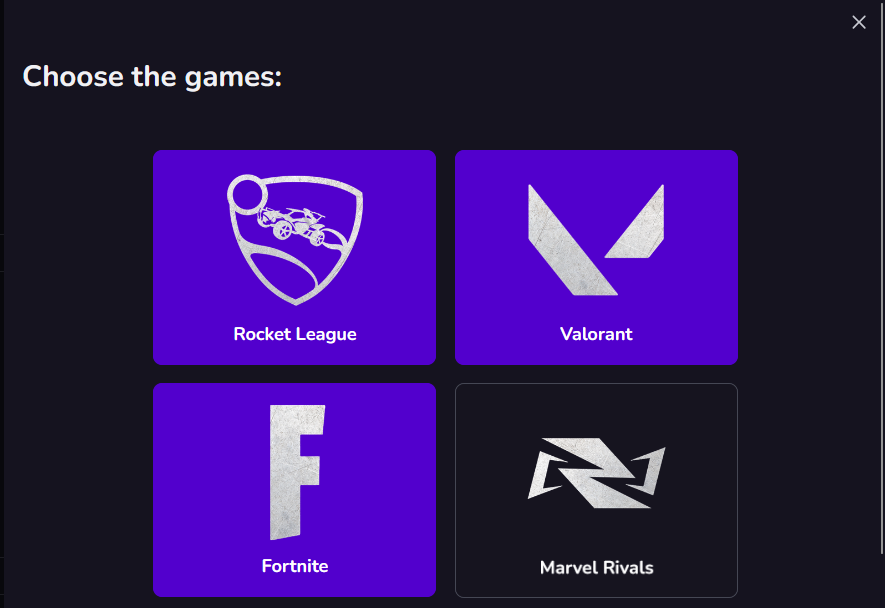Click the "Marvel Rivals" caption text

597,567
